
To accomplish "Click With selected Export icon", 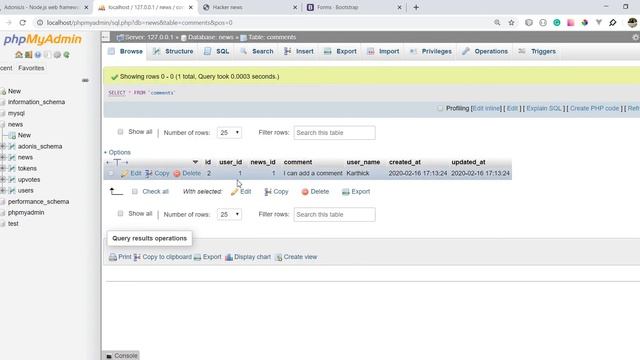I will pos(346,192).
